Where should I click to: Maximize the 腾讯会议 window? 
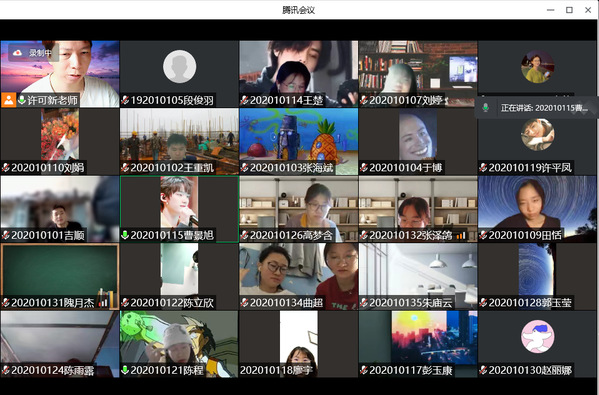point(569,10)
